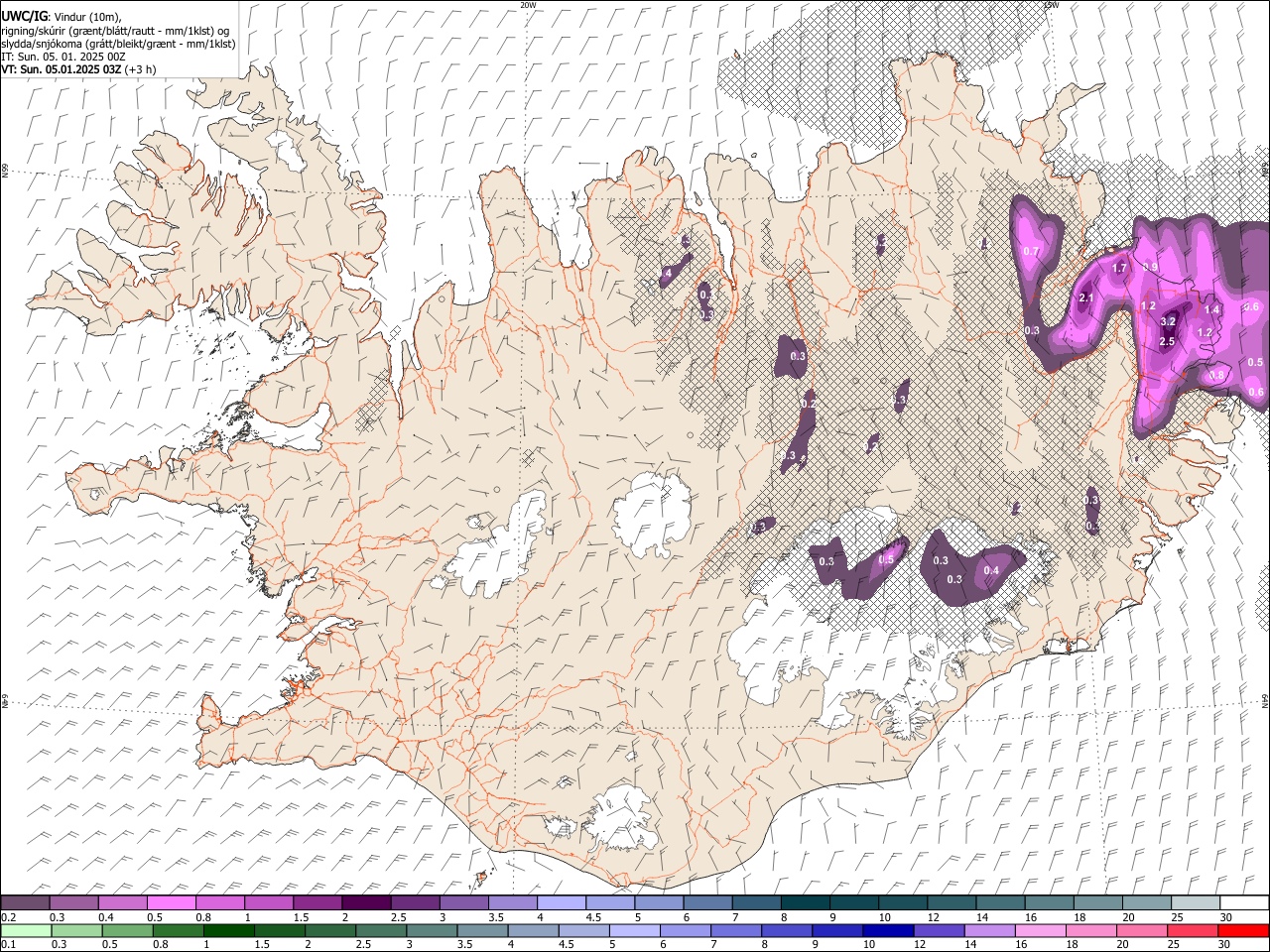Click the upper legend row's 25 label
This screenshot has height=952, width=1270.
[1177, 917]
